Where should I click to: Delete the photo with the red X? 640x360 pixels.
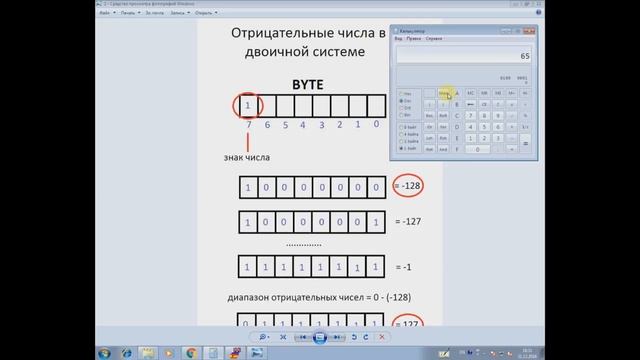382,337
